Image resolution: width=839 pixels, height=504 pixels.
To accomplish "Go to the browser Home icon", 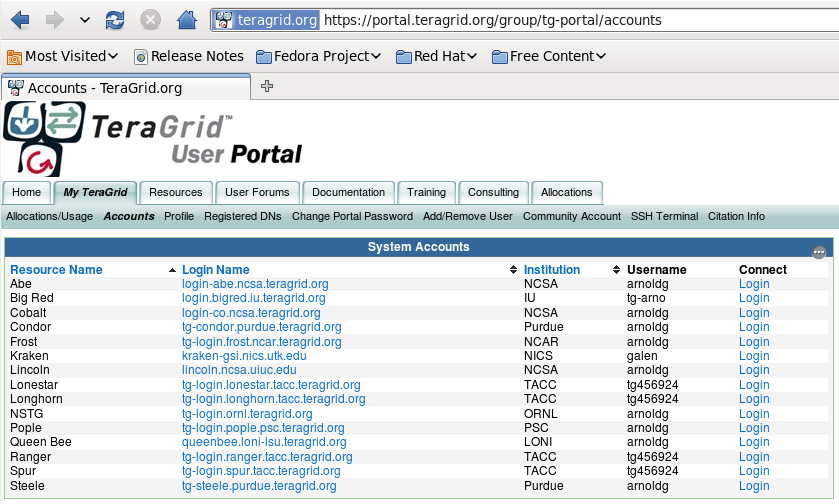I will pos(187,20).
